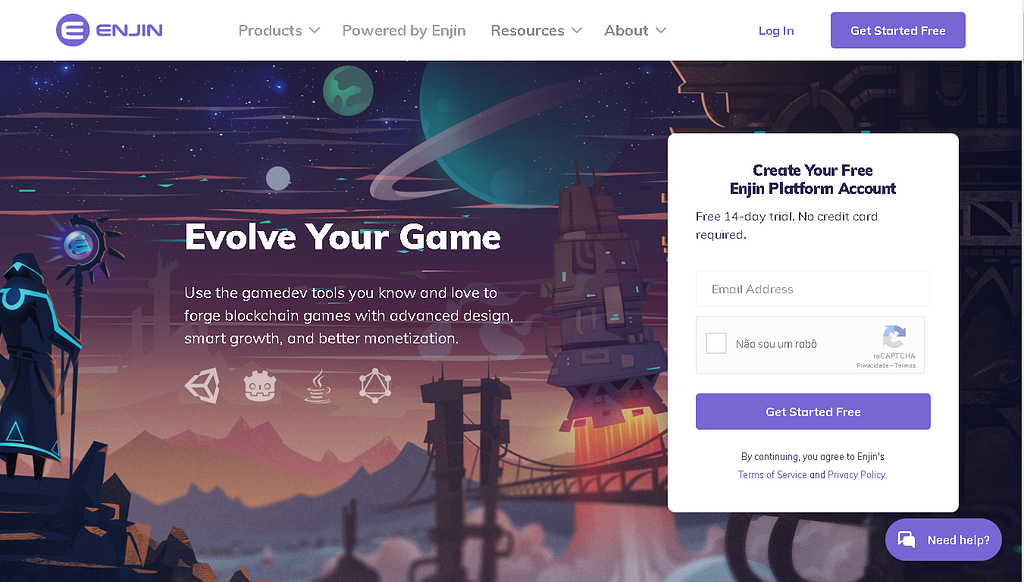Expand the Resources dropdown menu
Screen dimensions: 1024x582
(536, 31)
